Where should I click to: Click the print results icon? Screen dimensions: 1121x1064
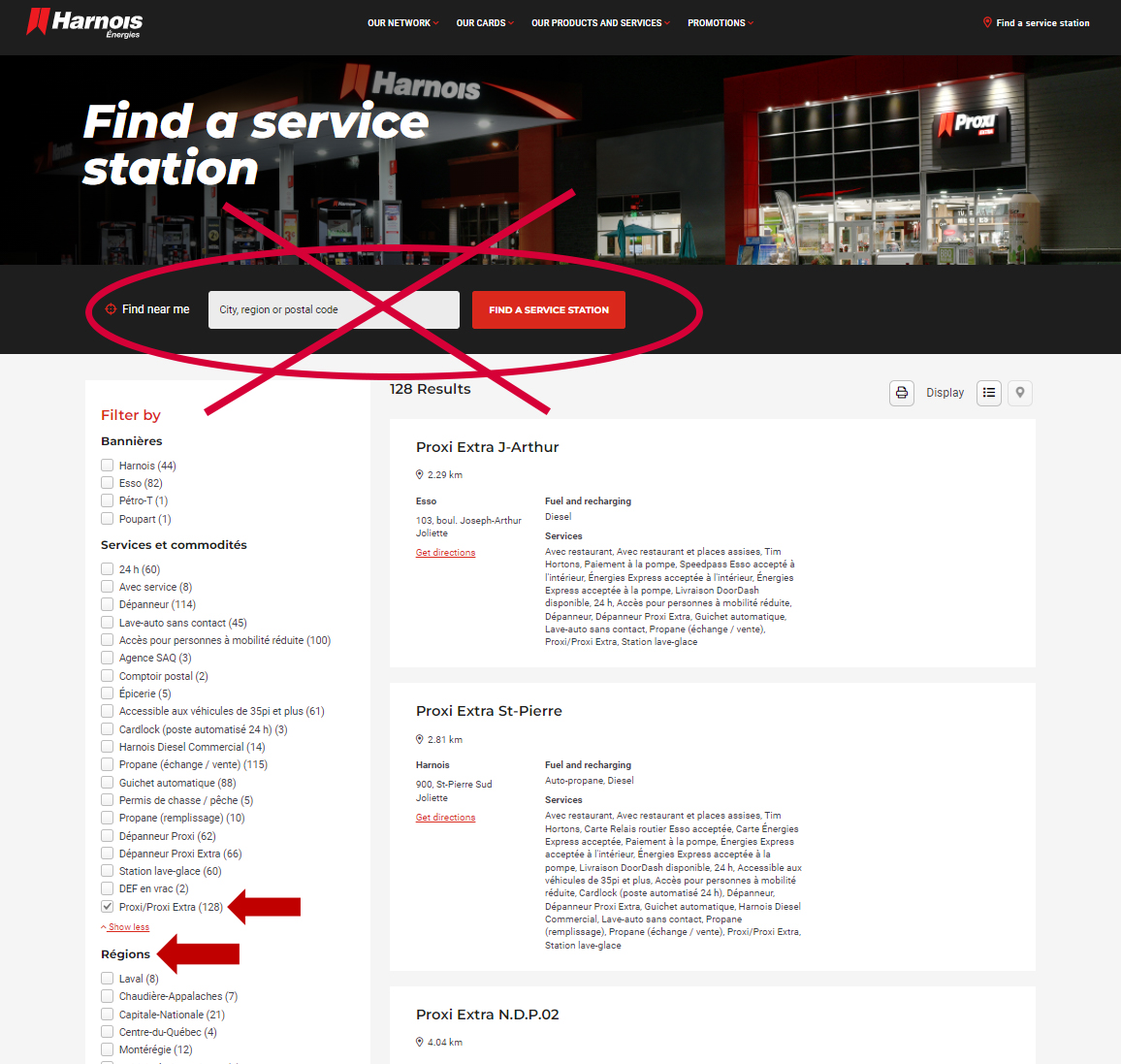click(902, 393)
